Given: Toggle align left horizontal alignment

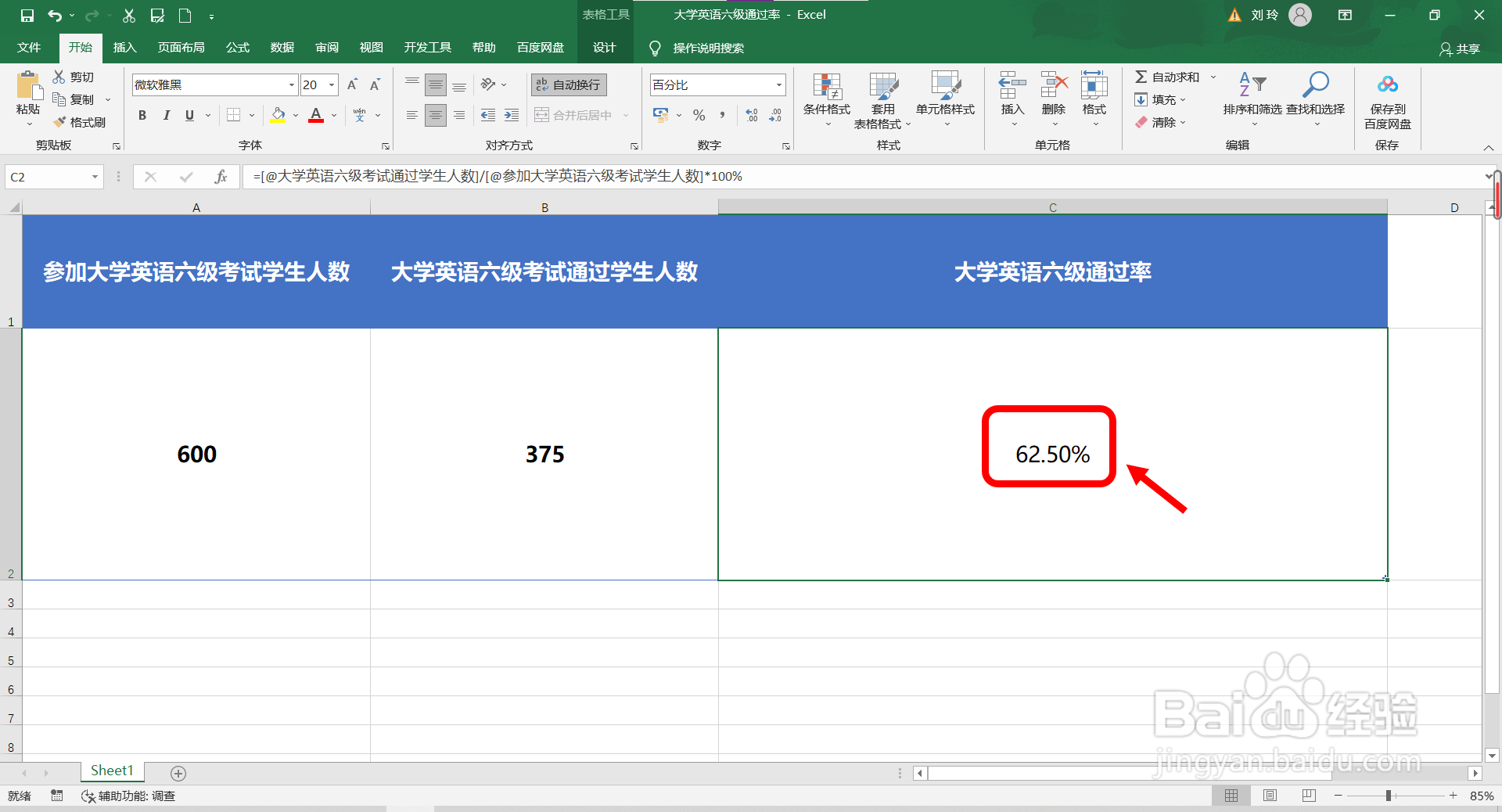Looking at the screenshot, I should (x=412, y=115).
